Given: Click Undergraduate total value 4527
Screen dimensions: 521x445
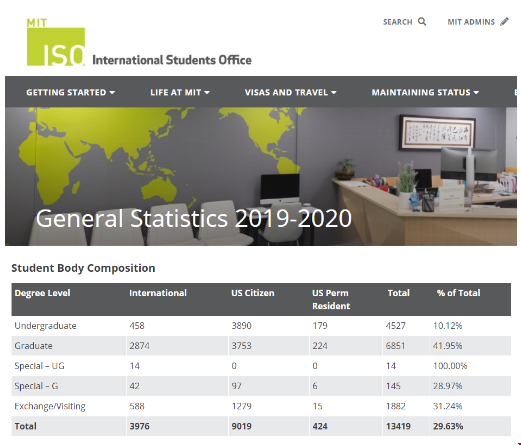Looking at the screenshot, I should [396, 326].
